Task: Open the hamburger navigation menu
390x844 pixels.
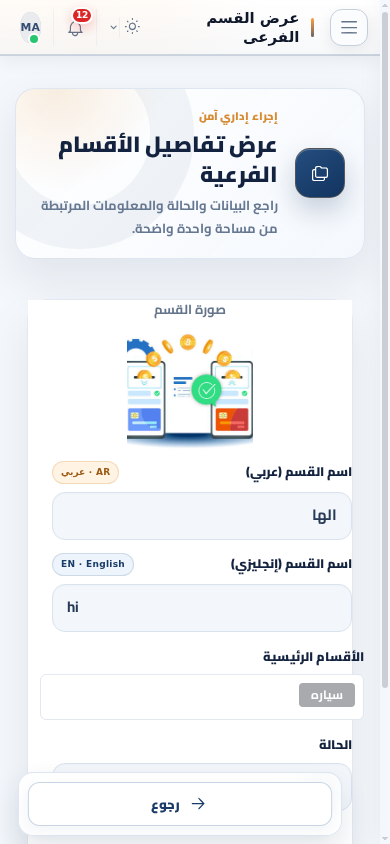Action: 349,27
